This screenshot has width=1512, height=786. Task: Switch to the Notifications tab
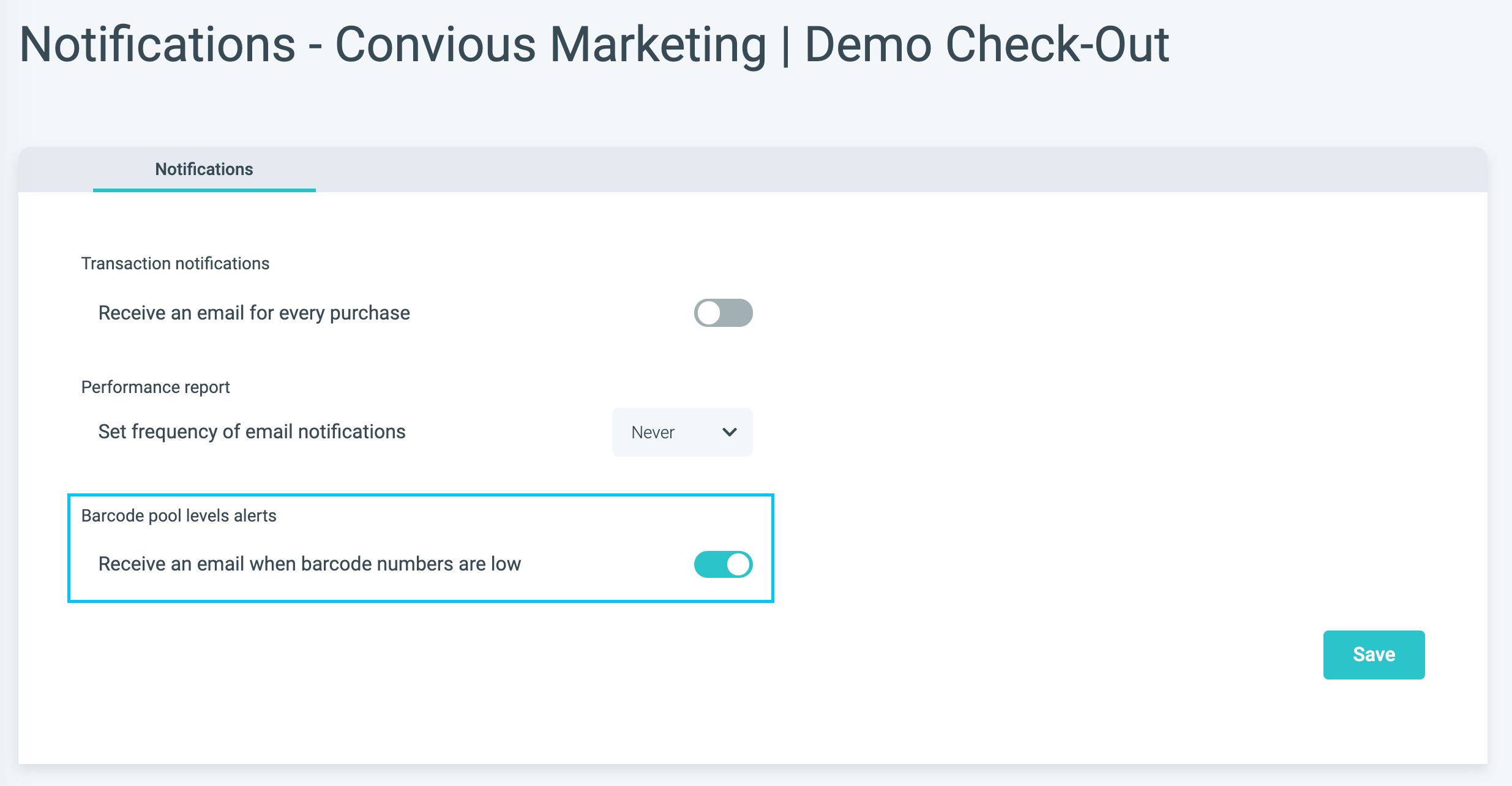click(x=204, y=169)
